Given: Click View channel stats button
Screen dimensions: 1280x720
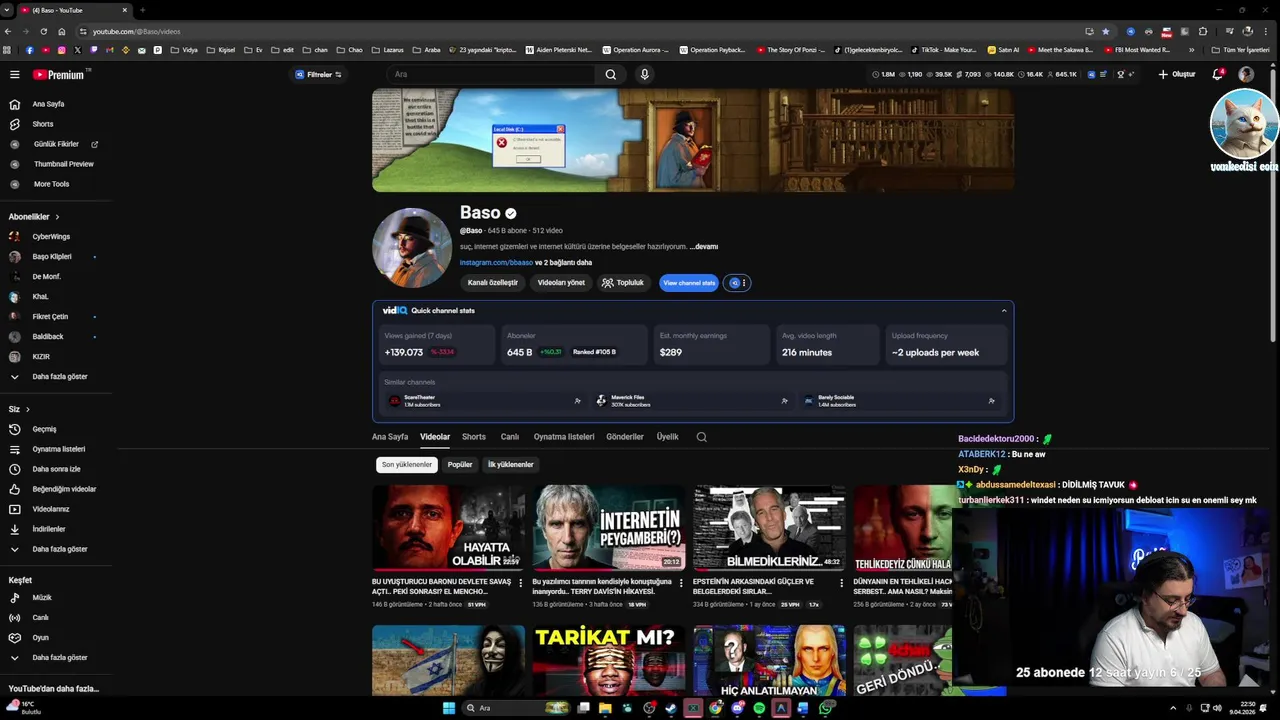Looking at the screenshot, I should point(689,283).
